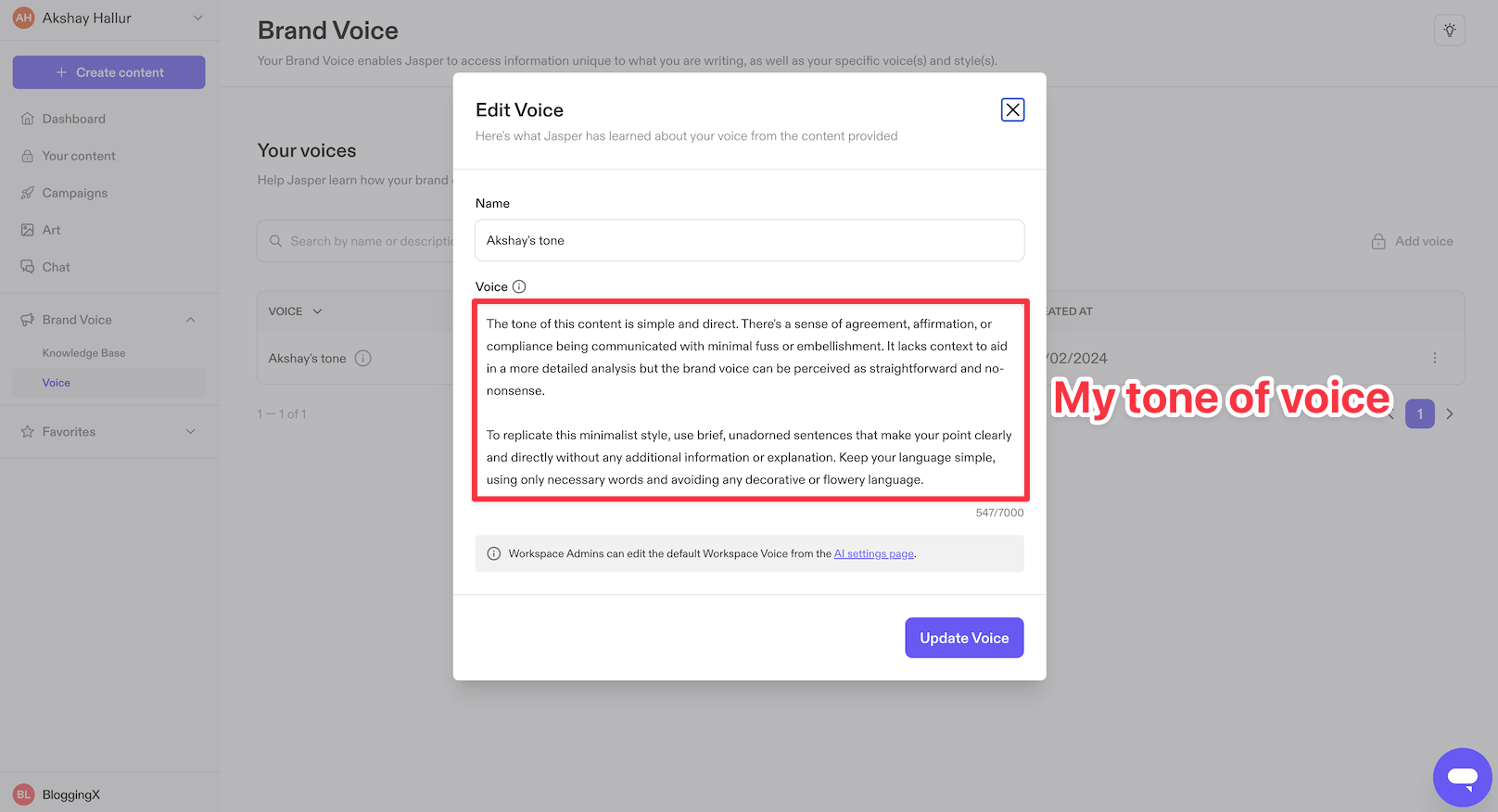Open Dashboard from the sidebar
Screen dimensions: 1498x812
click(73, 119)
